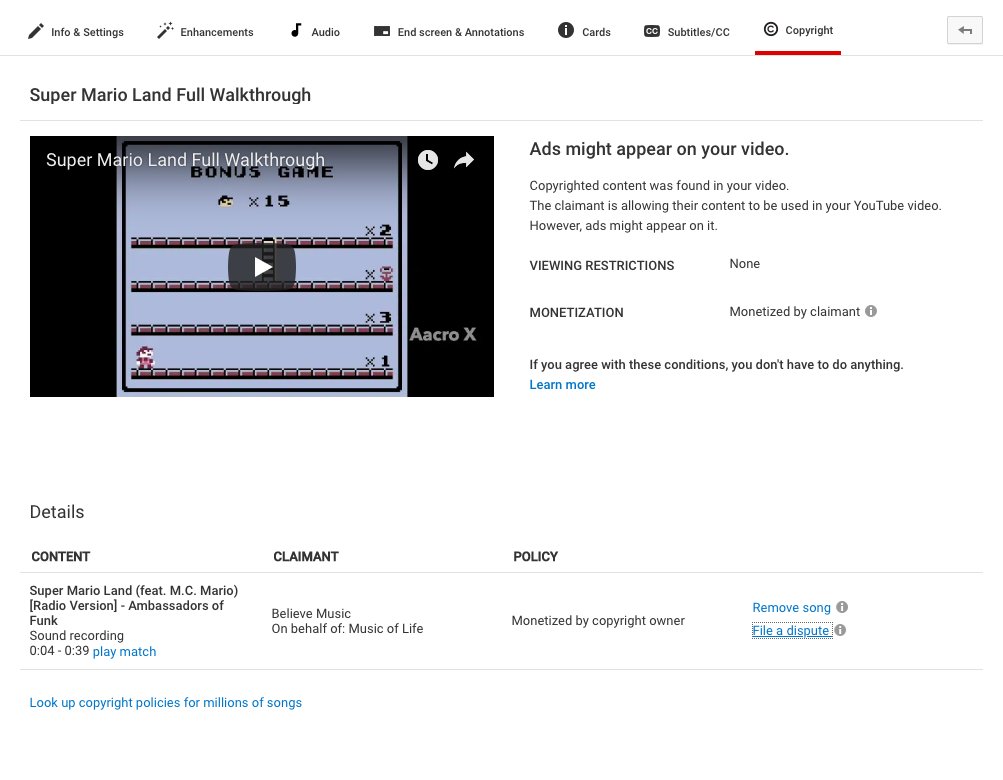Select the Copyright tab

[x=798, y=30]
